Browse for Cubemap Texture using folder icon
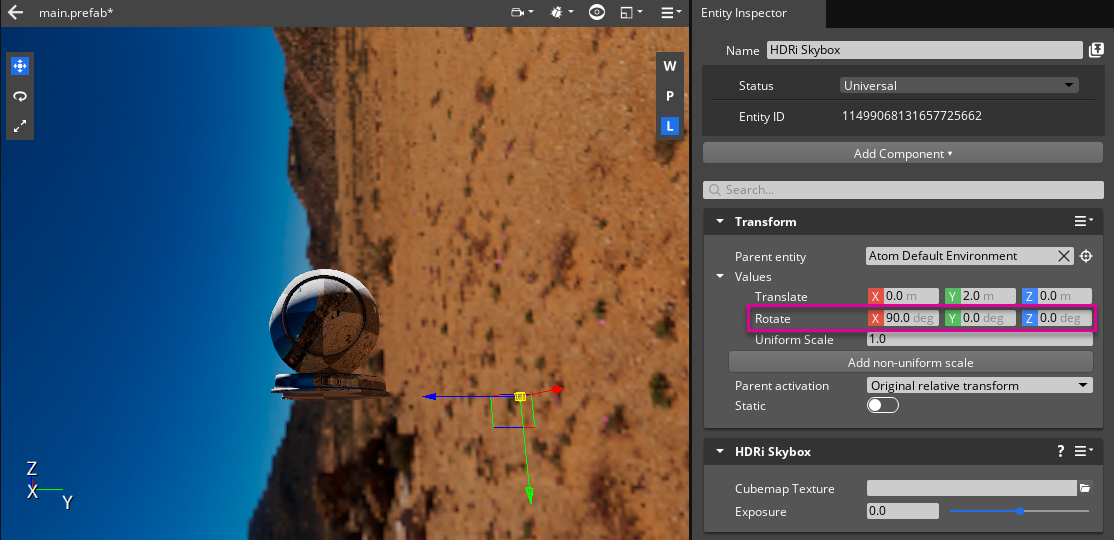This screenshot has height=540, width=1114. click(x=1085, y=488)
